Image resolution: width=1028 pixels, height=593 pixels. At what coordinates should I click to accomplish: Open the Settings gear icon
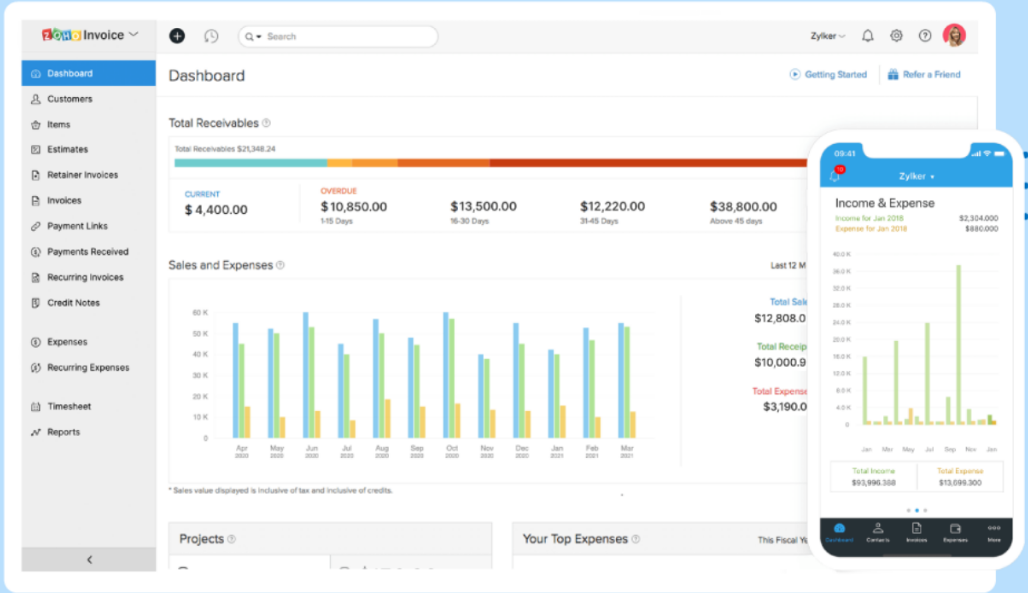[896, 35]
